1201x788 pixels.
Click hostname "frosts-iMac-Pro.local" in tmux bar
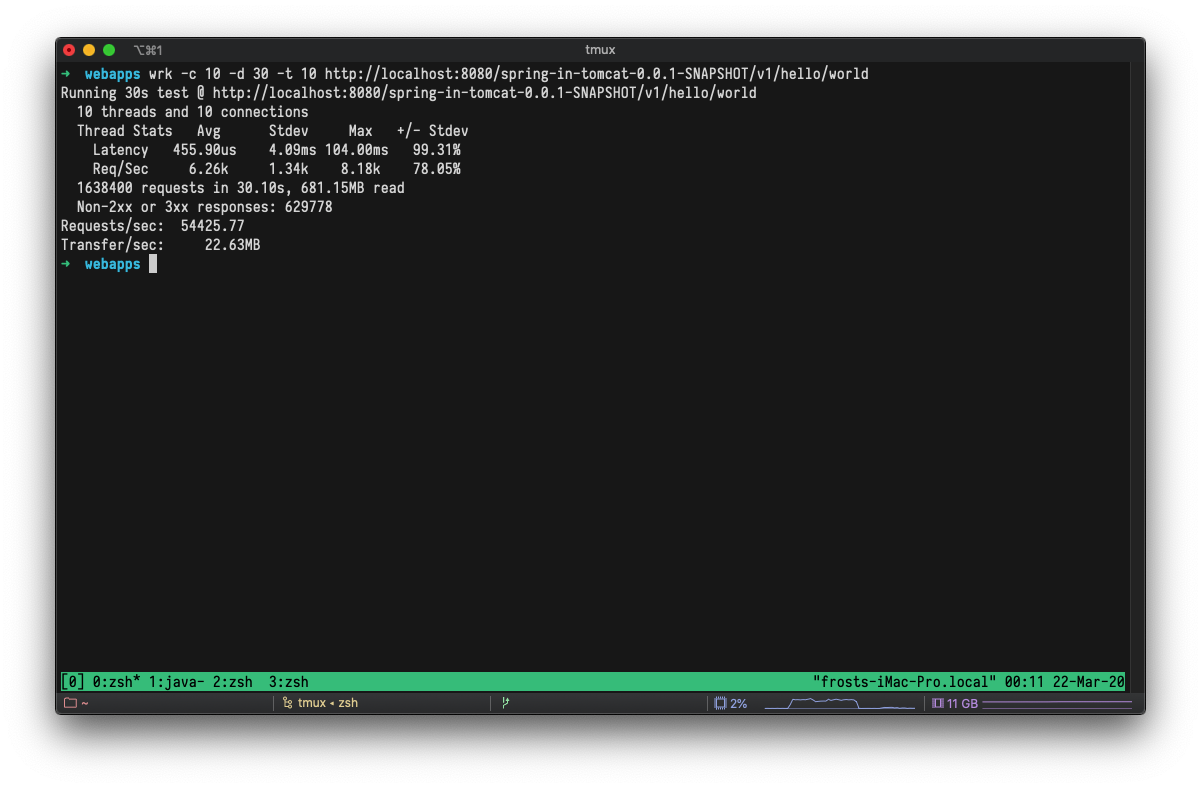click(905, 682)
